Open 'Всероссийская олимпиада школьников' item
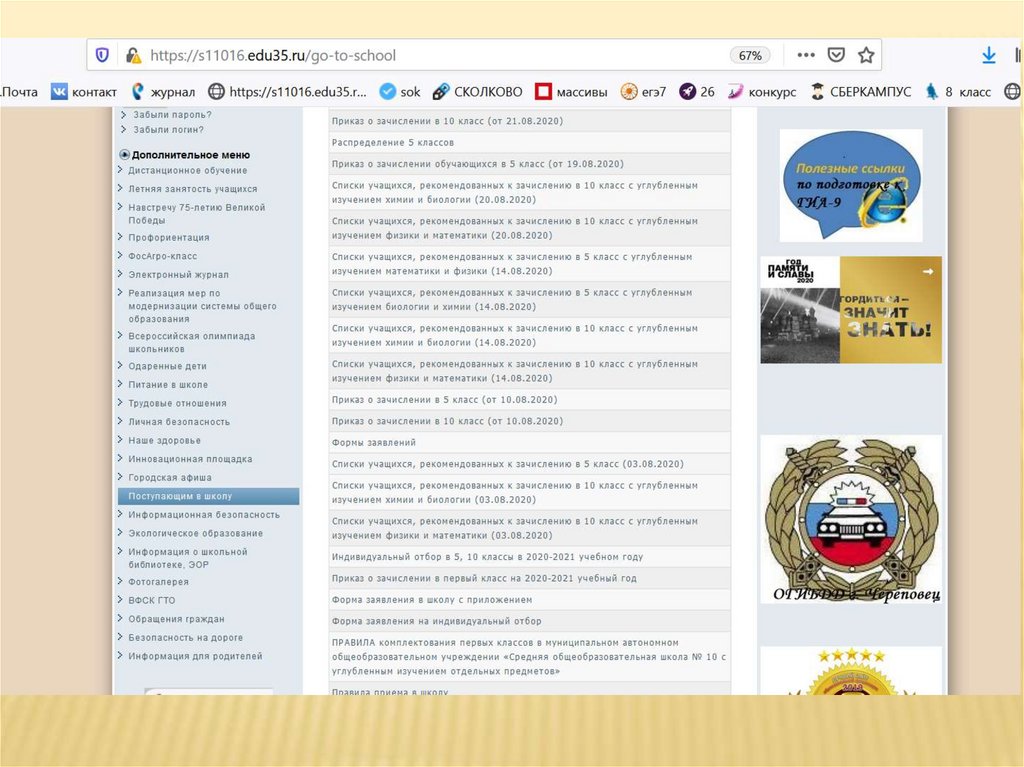 (191, 342)
